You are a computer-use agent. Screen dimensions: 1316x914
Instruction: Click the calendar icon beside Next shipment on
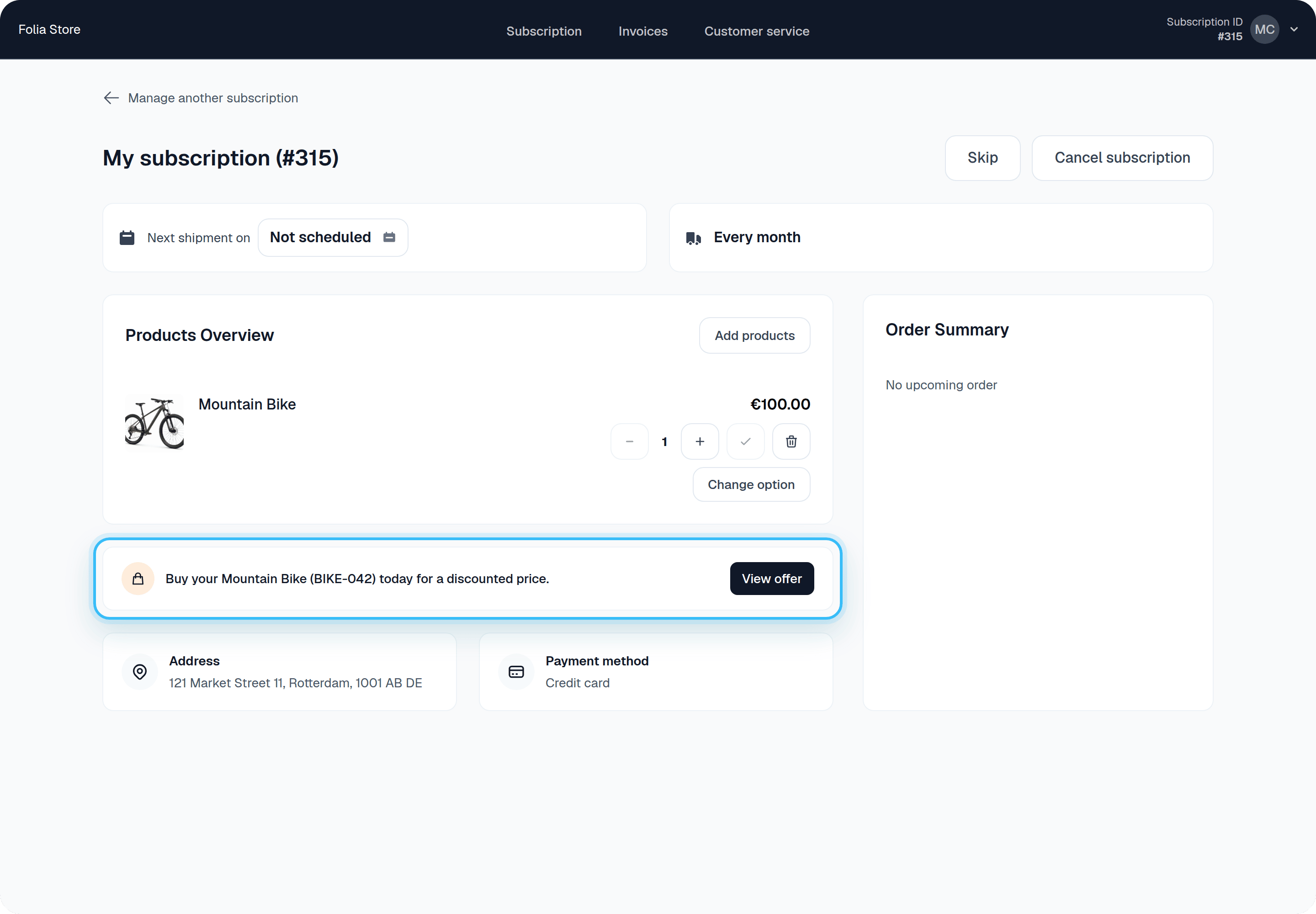coord(127,238)
